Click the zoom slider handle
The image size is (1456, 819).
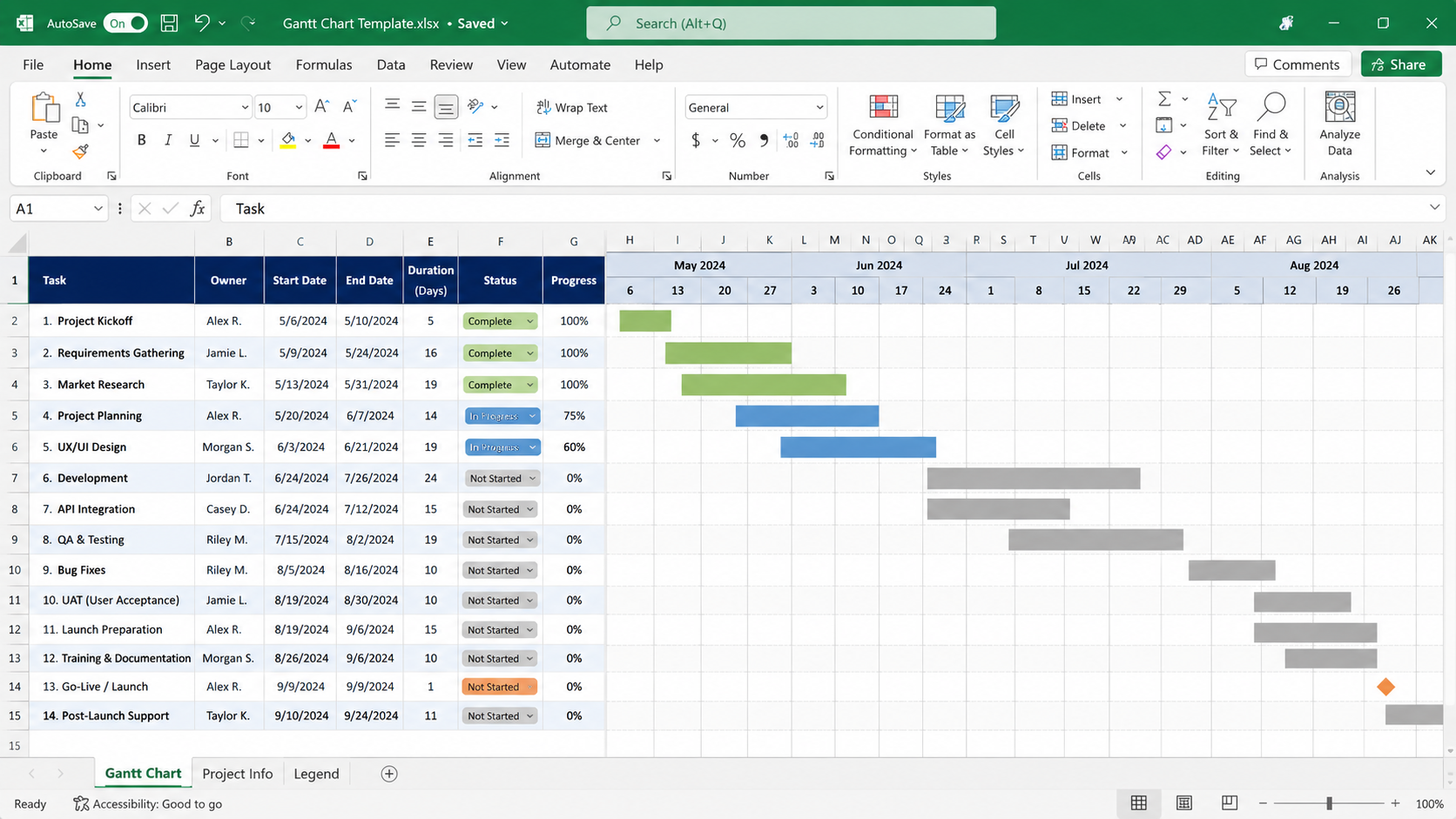[x=1329, y=803]
